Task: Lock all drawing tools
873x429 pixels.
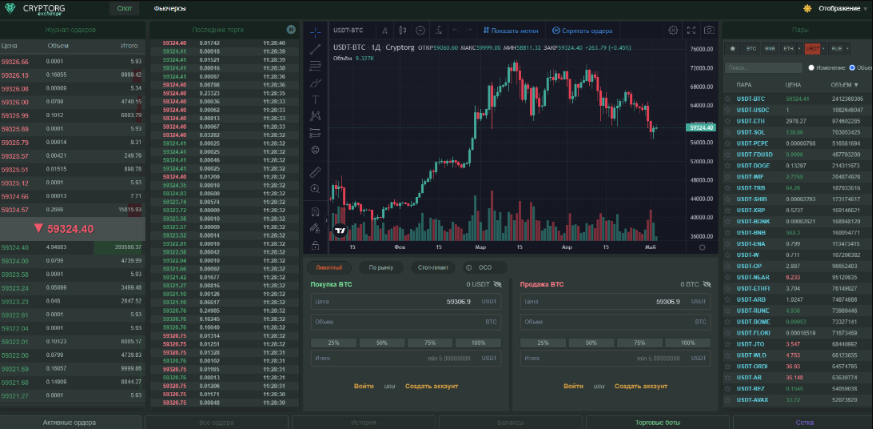Action: click(315, 245)
